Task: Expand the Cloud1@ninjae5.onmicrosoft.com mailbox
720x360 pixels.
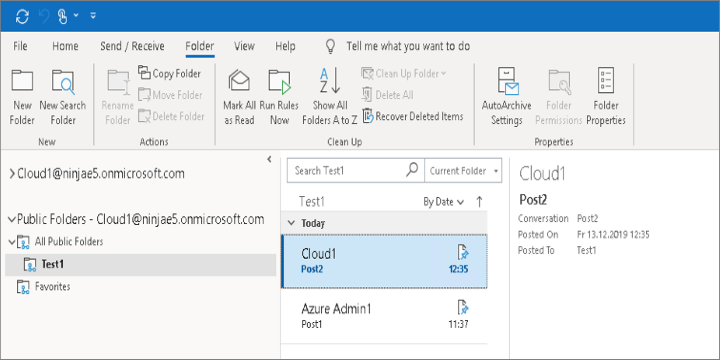Action: coord(11,174)
